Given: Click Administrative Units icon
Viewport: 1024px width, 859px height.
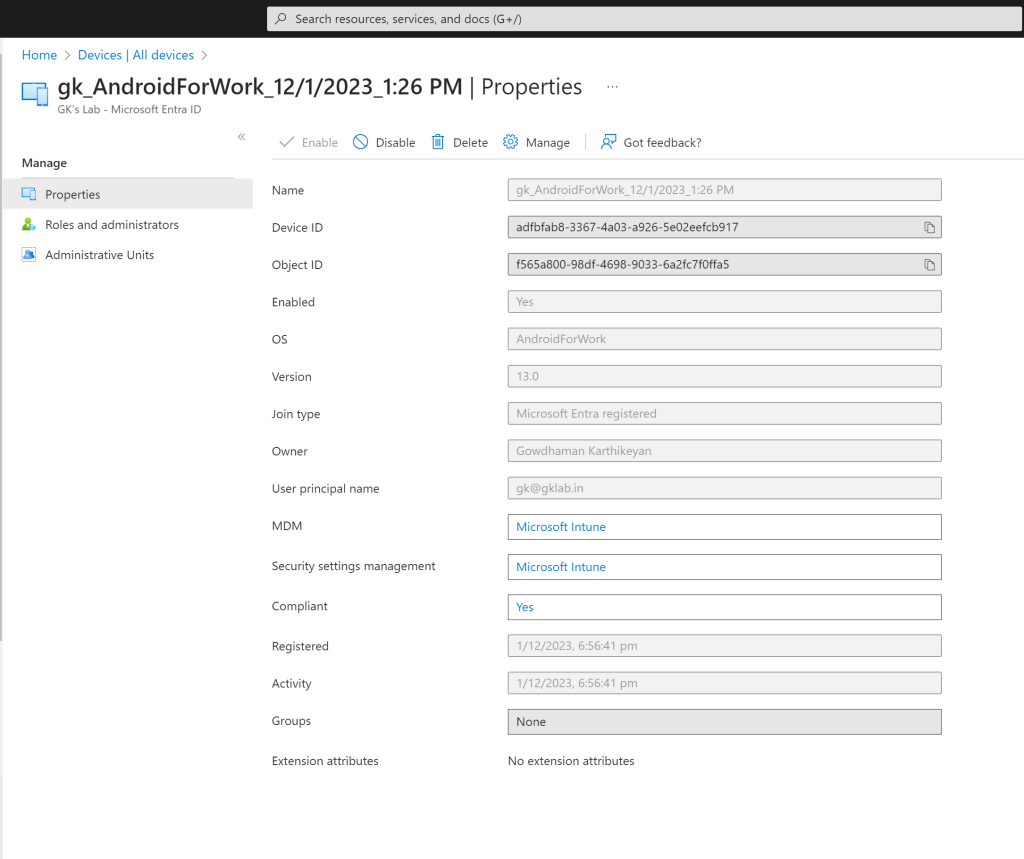Looking at the screenshot, I should point(29,255).
